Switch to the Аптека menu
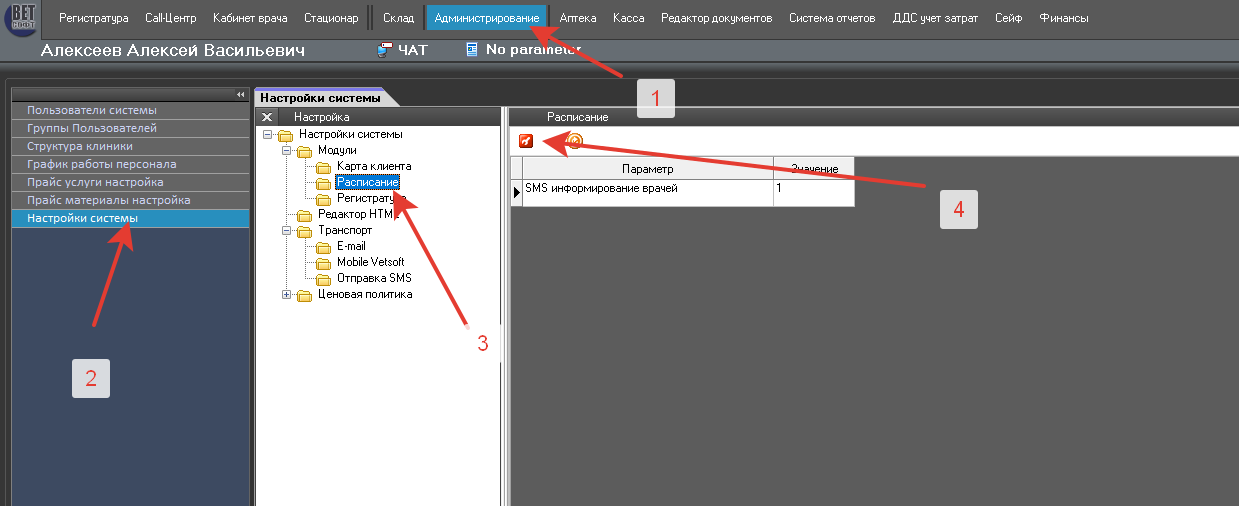 [576, 18]
